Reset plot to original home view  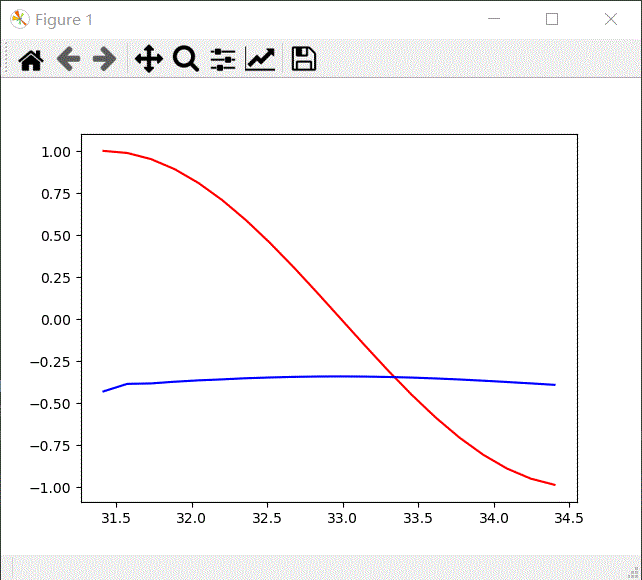coord(31,60)
